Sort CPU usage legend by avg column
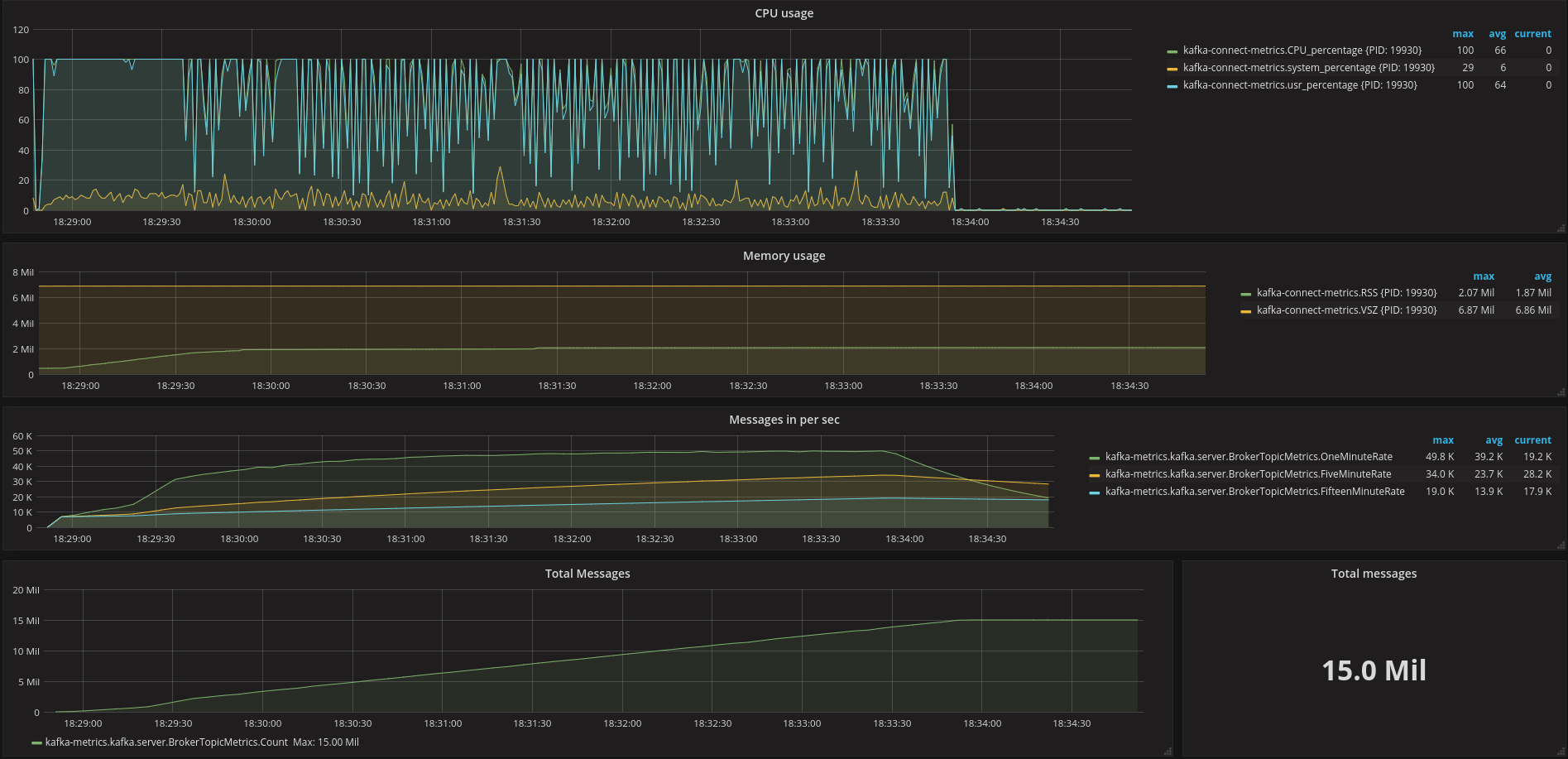The width and height of the screenshot is (1568, 759). coord(1497,34)
